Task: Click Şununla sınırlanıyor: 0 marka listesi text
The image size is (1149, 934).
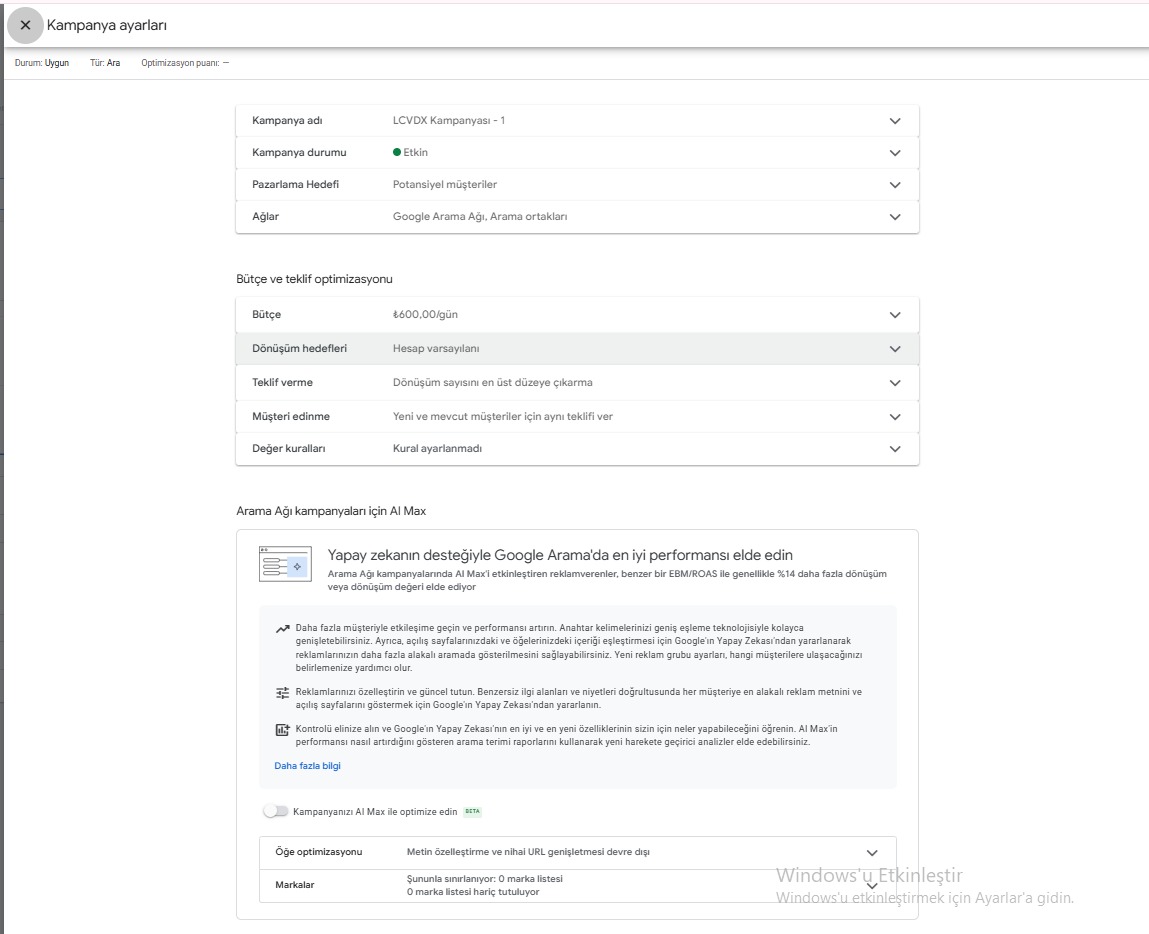Action: (x=484, y=878)
